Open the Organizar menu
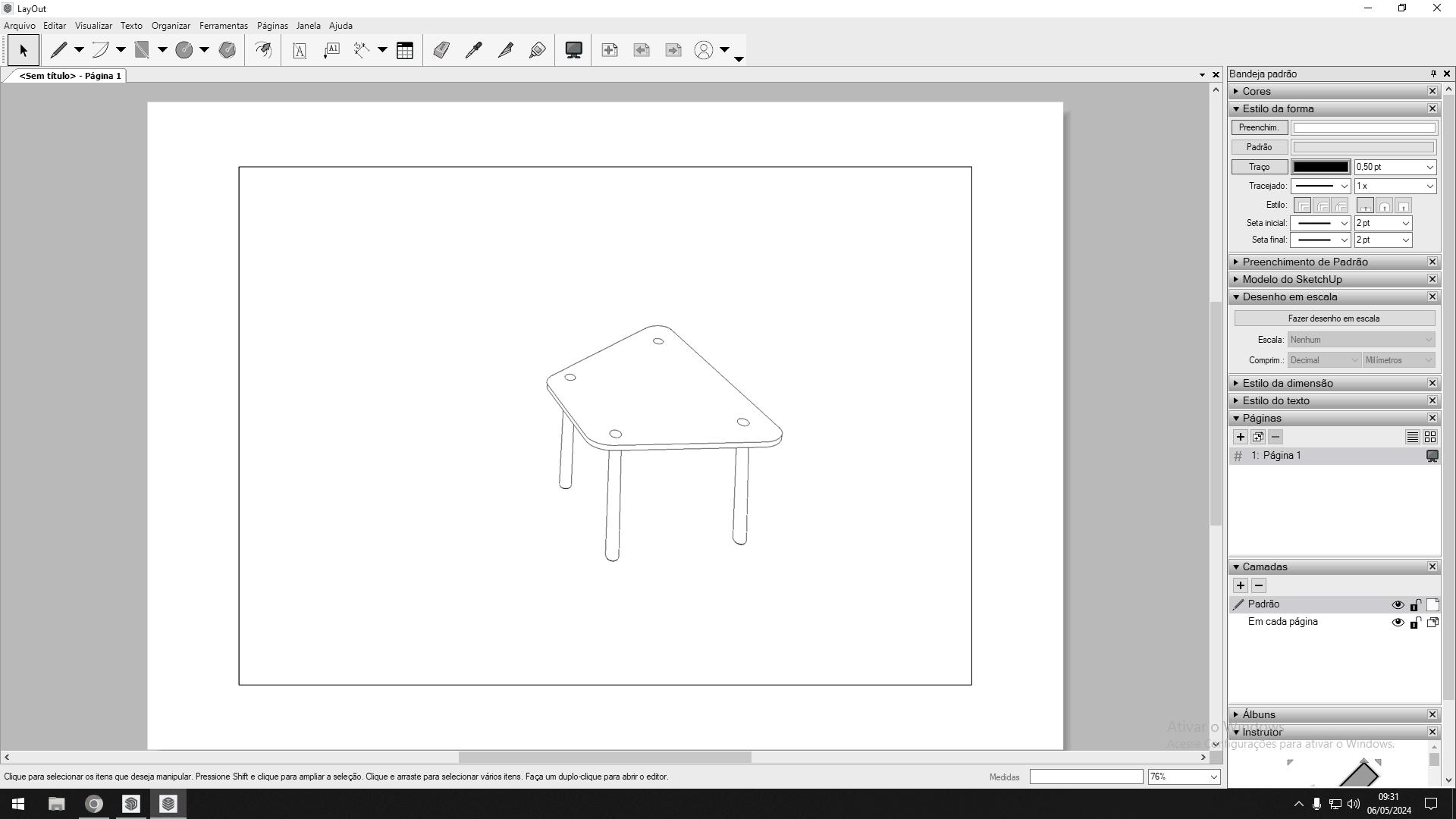 tap(171, 26)
